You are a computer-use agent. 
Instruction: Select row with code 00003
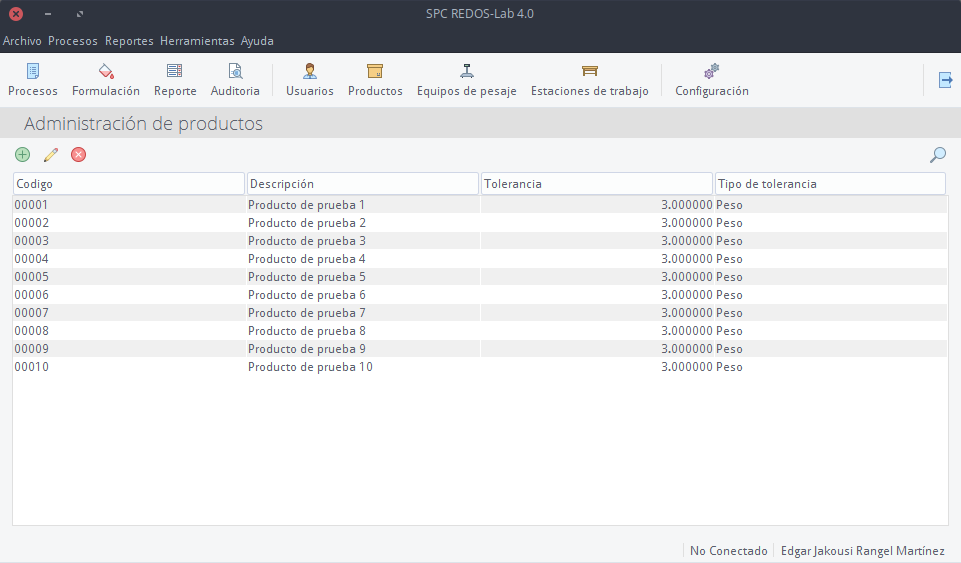(480, 241)
